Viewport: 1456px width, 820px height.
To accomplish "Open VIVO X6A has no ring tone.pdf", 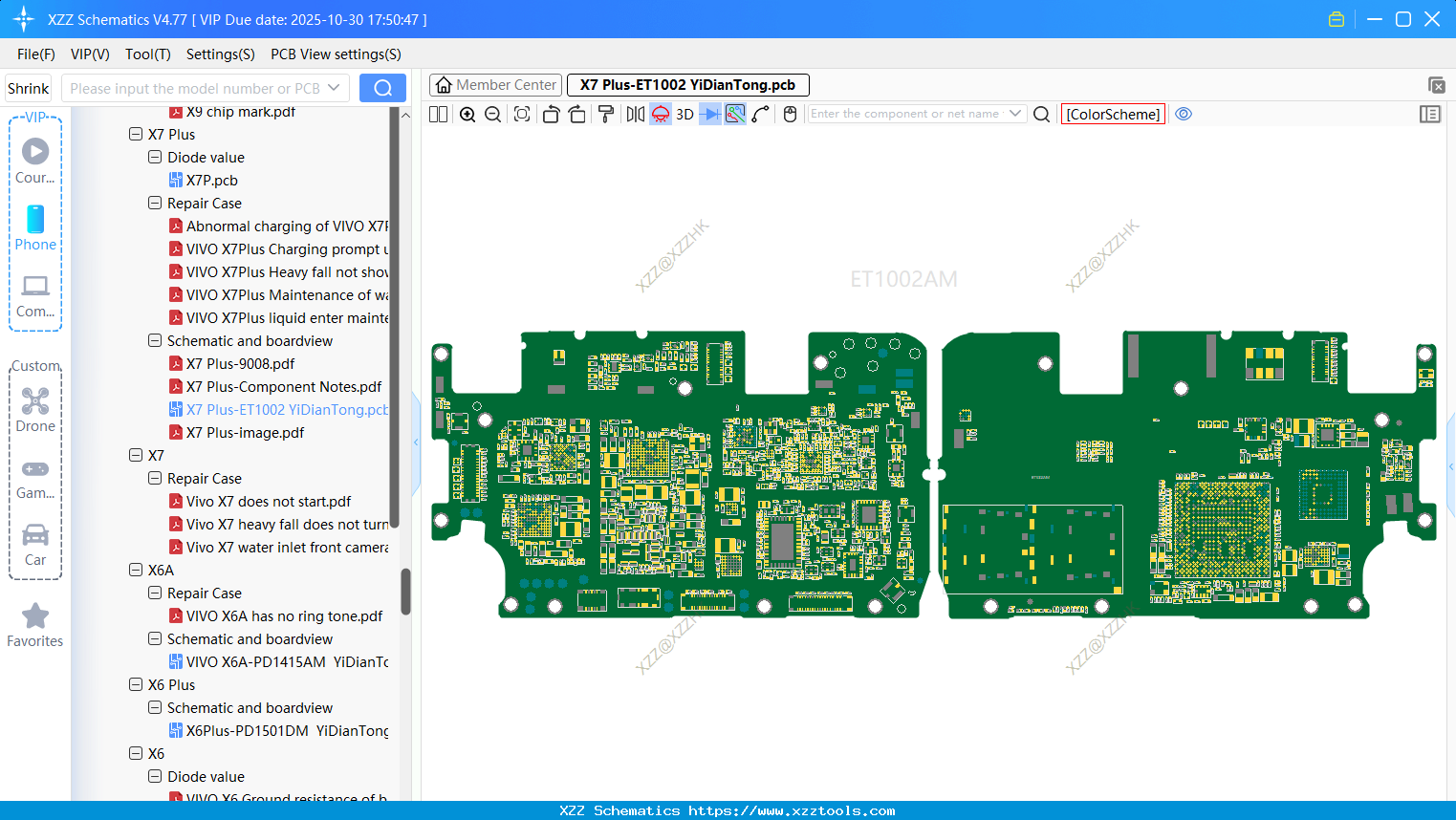I will pos(276,616).
